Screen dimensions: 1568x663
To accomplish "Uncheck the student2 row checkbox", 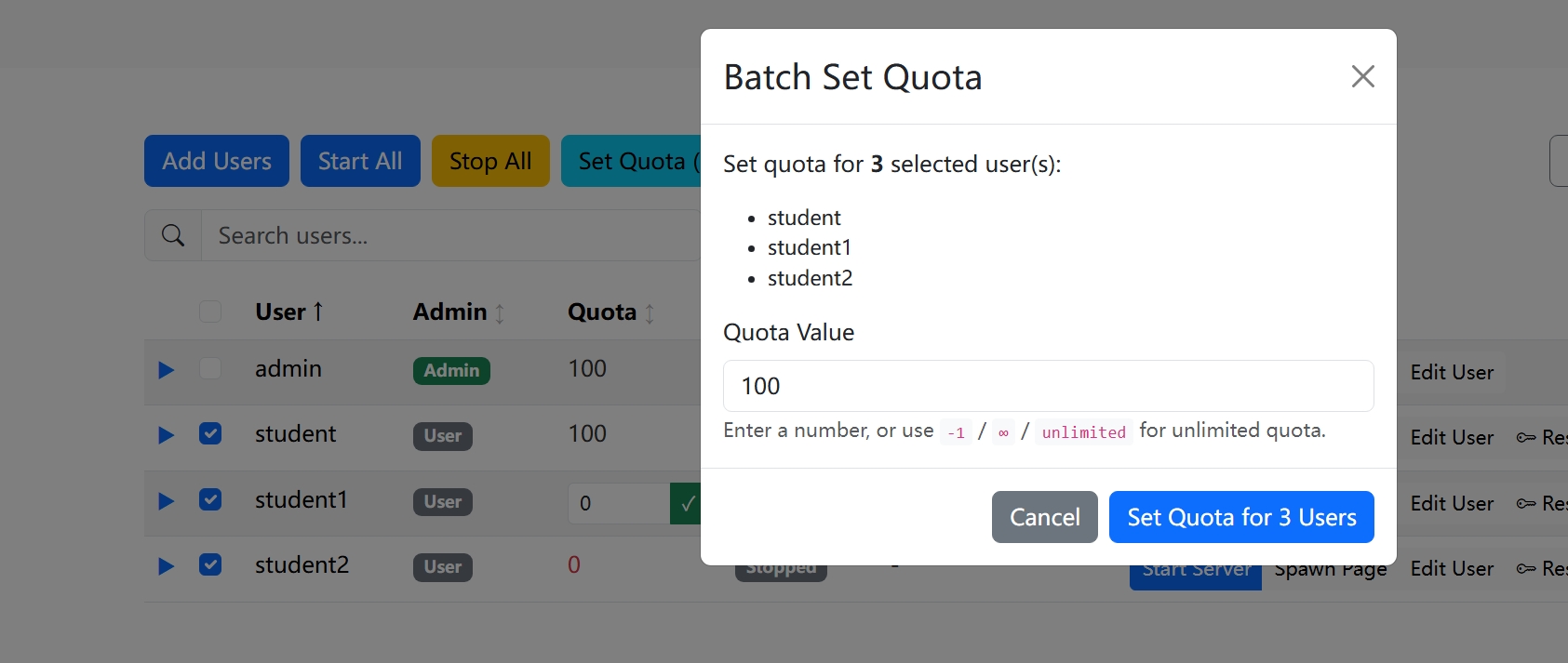I will pyautogui.click(x=210, y=564).
